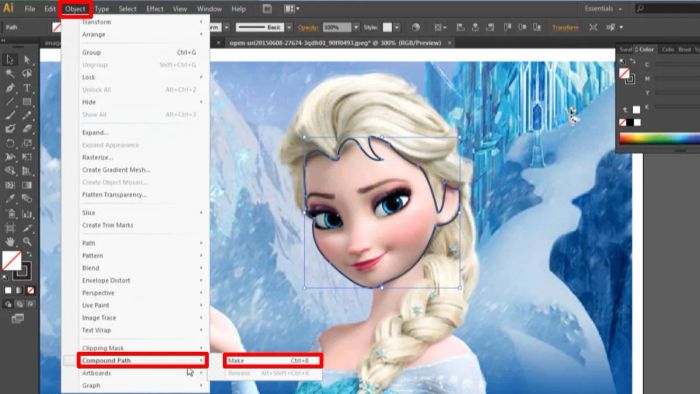
Task: Click the orange Transform link
Action: pos(565,27)
